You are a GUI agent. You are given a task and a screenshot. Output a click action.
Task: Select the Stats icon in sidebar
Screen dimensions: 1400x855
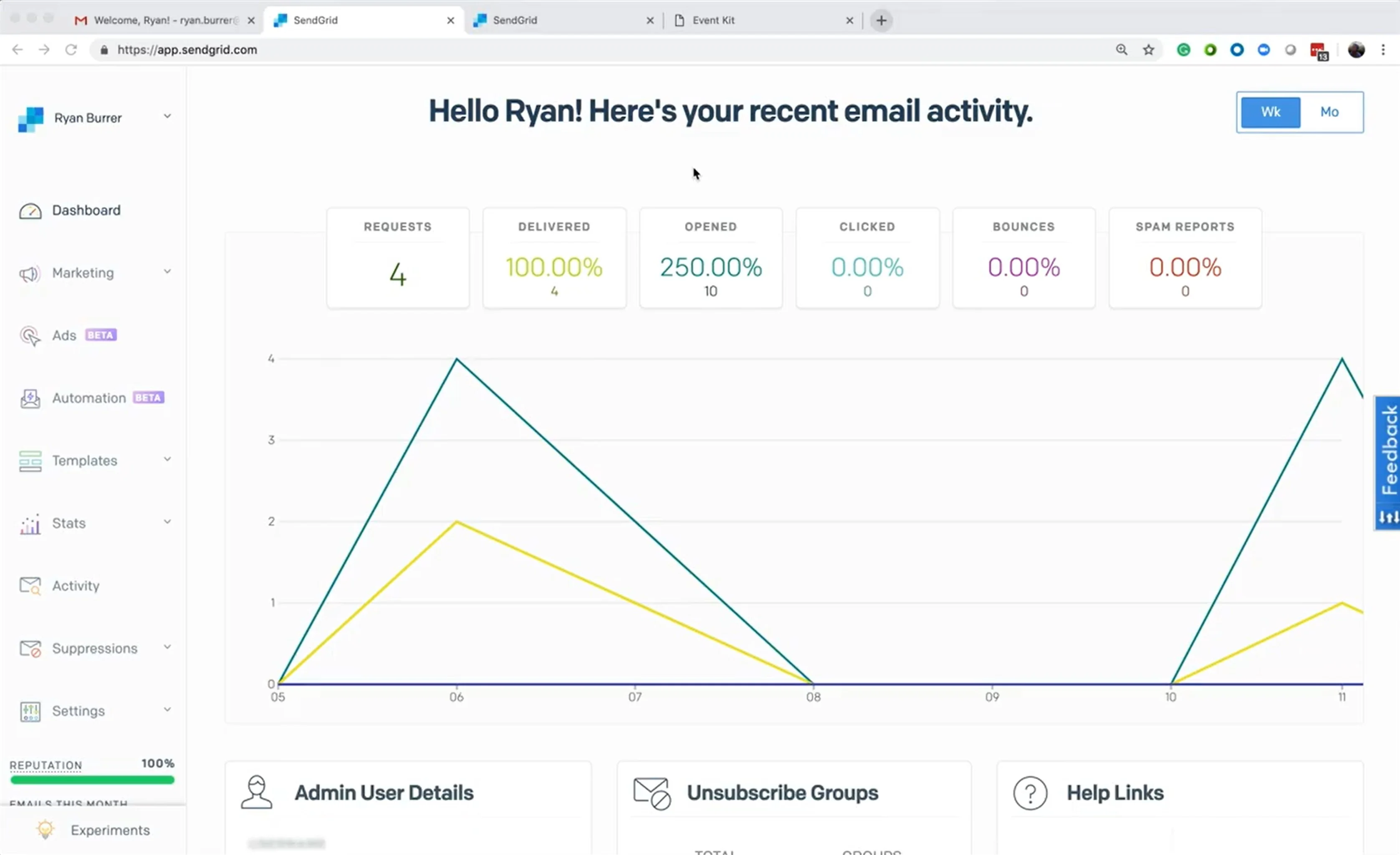(x=30, y=523)
